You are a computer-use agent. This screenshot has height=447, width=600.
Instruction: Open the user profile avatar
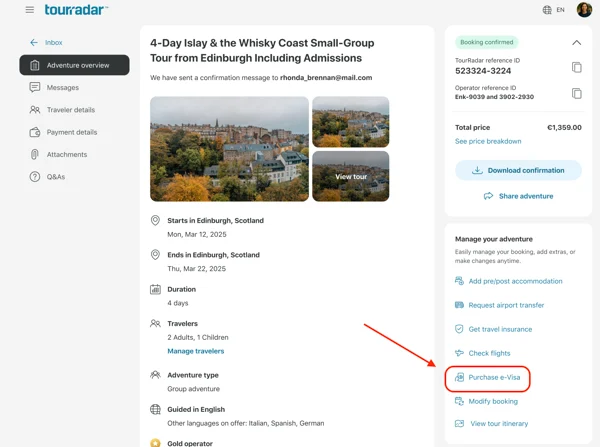tap(584, 10)
